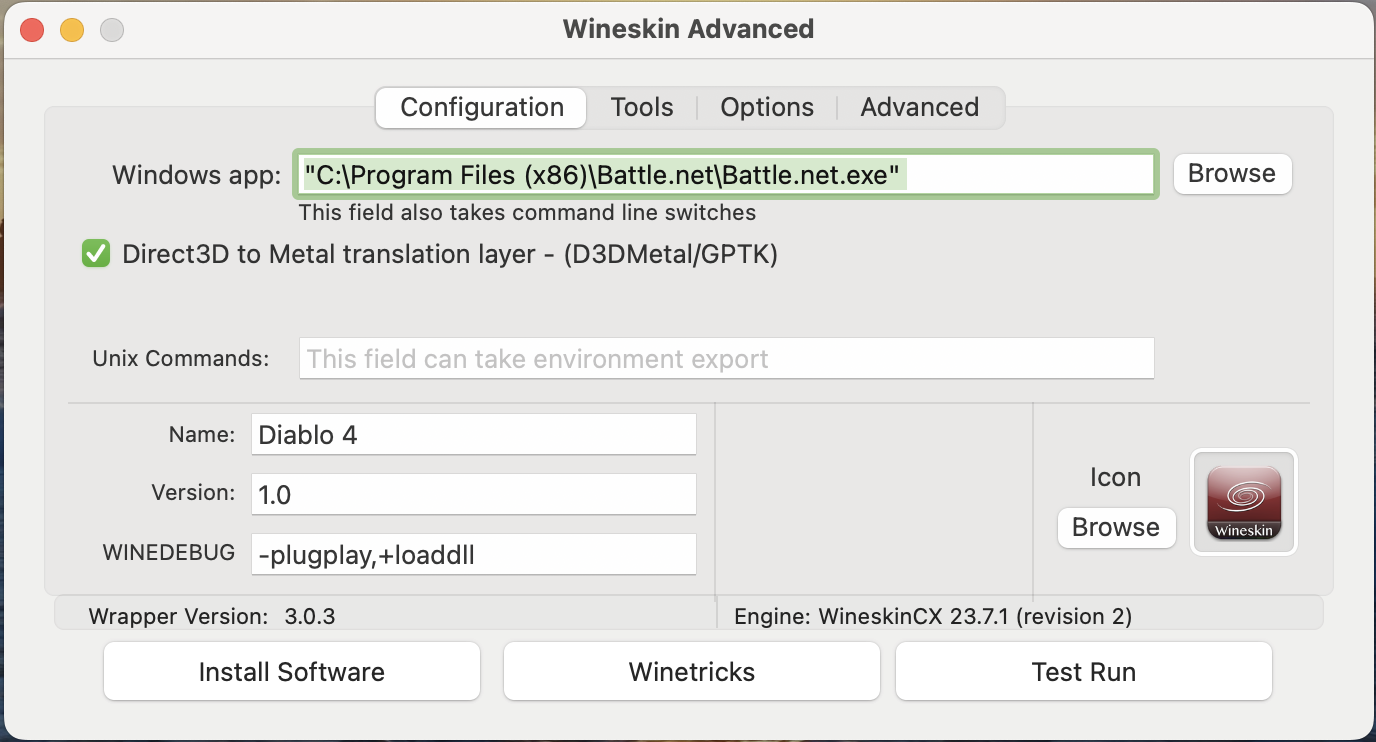Click the Icon label
Viewport: 1376px width, 742px height.
pyautogui.click(x=1115, y=477)
